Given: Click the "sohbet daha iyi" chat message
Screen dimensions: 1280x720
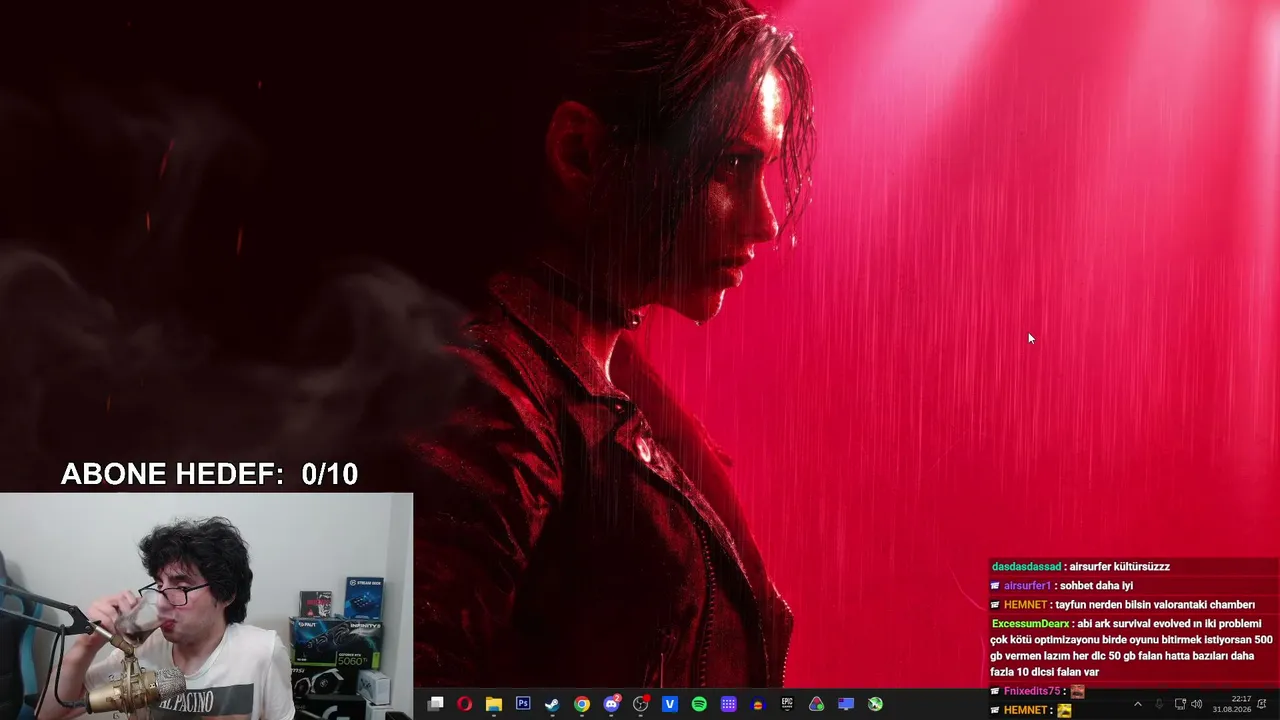Looking at the screenshot, I should coord(1097,586).
